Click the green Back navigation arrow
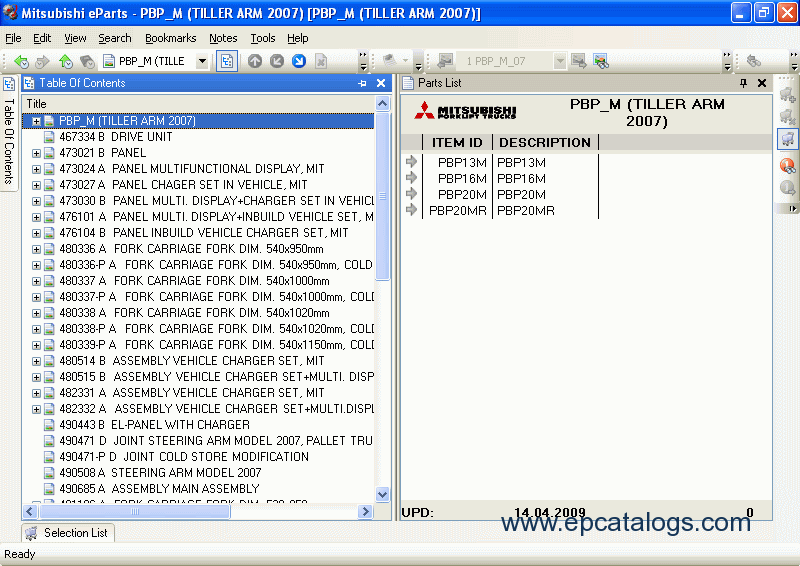 coord(21,61)
